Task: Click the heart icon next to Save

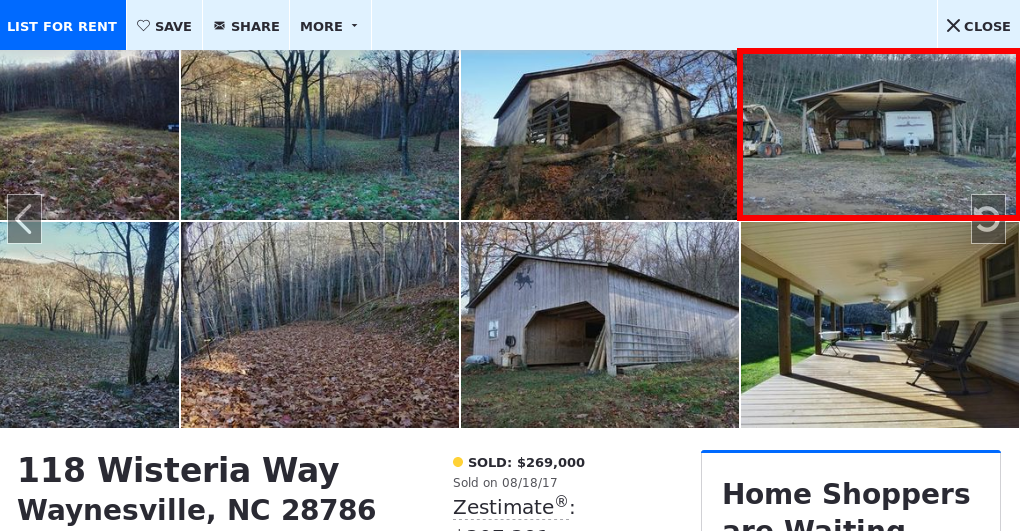Action: pos(143,26)
